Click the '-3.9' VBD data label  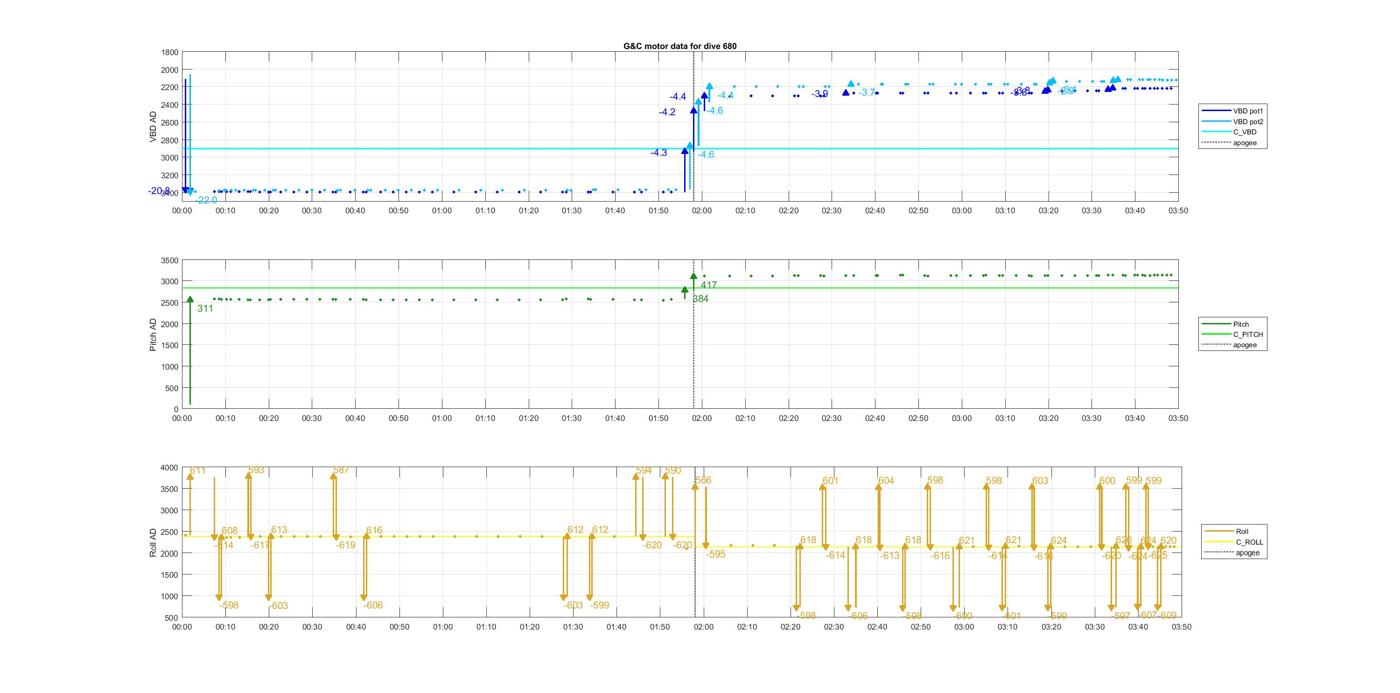[x=820, y=94]
